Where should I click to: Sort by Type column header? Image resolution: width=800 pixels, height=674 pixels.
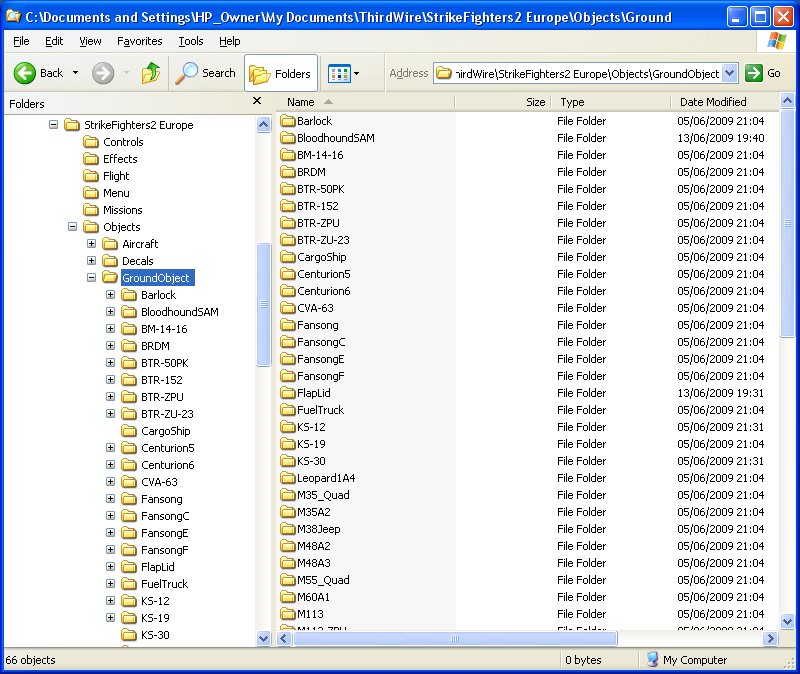(x=611, y=102)
